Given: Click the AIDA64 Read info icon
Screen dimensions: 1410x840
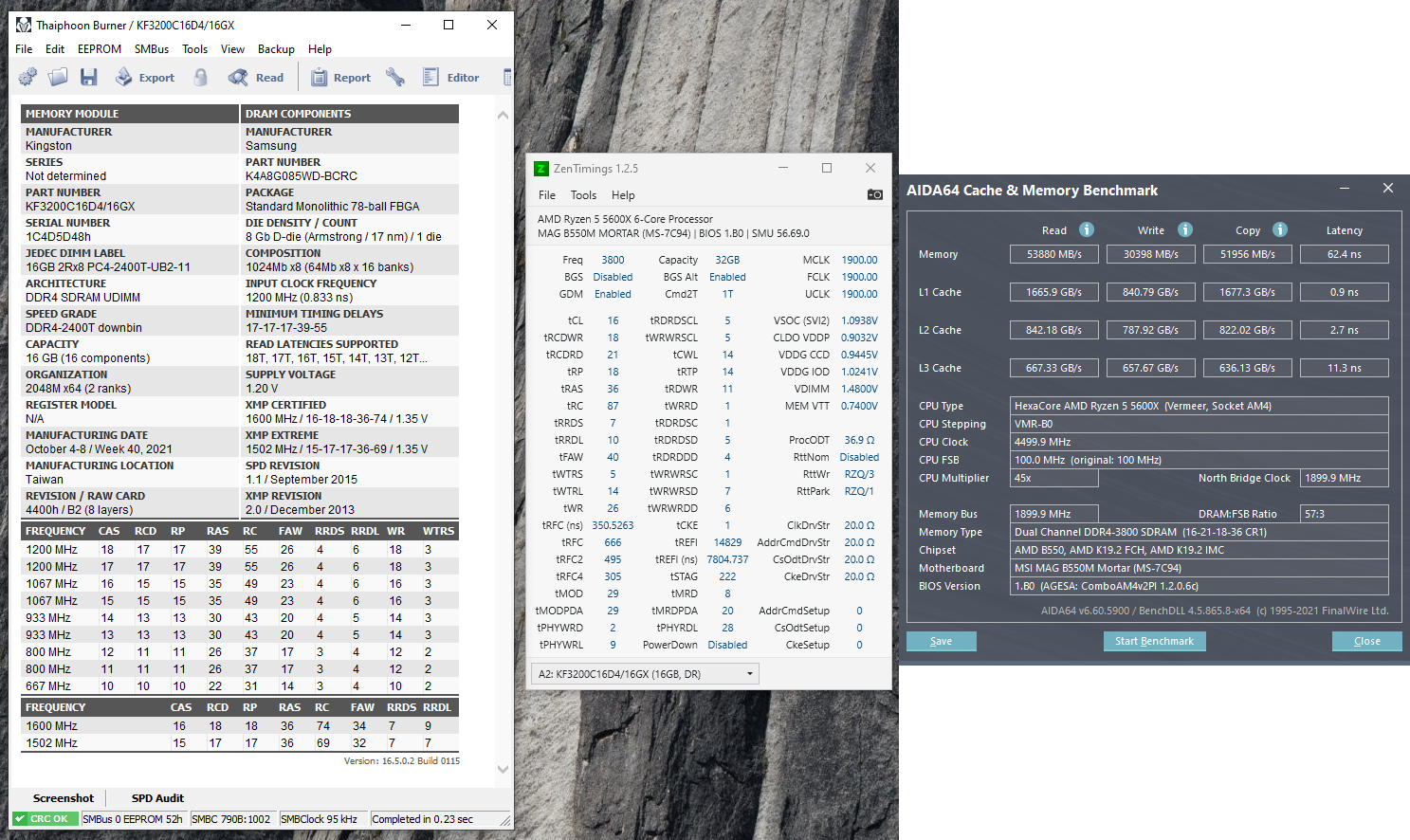Looking at the screenshot, I should pos(1087,229).
